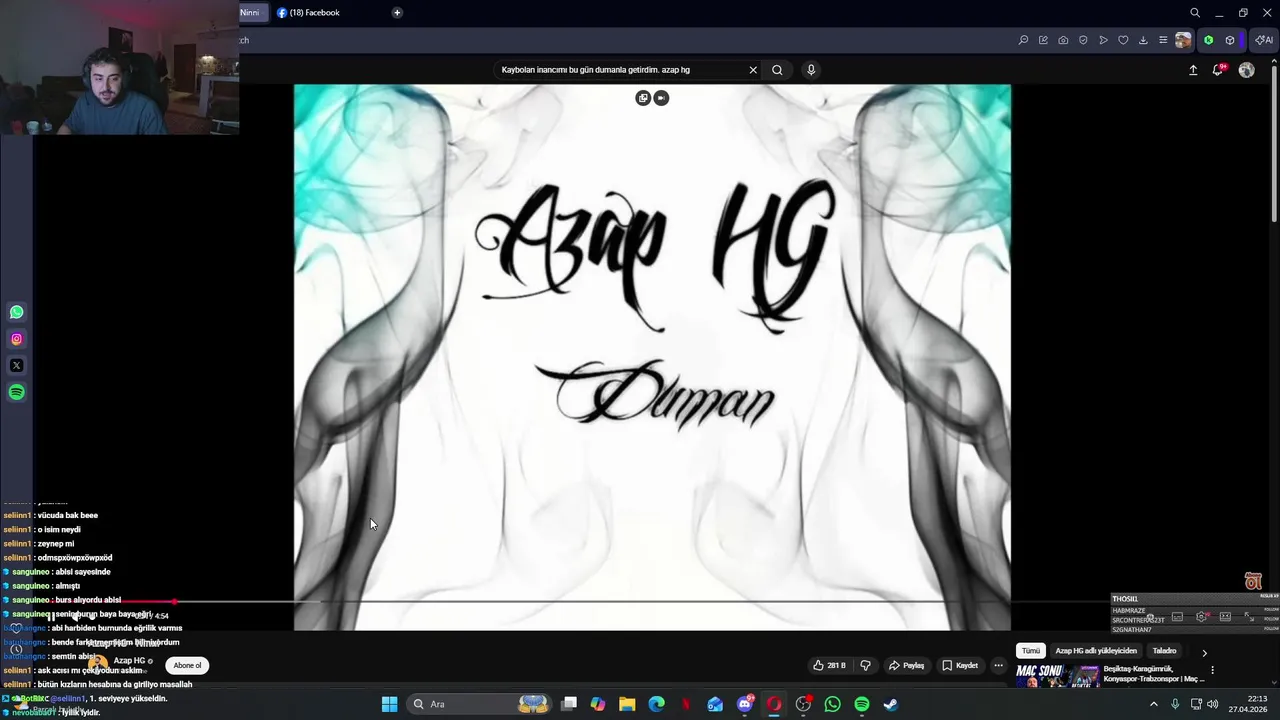Show hidden system tray icons

click(x=1153, y=704)
